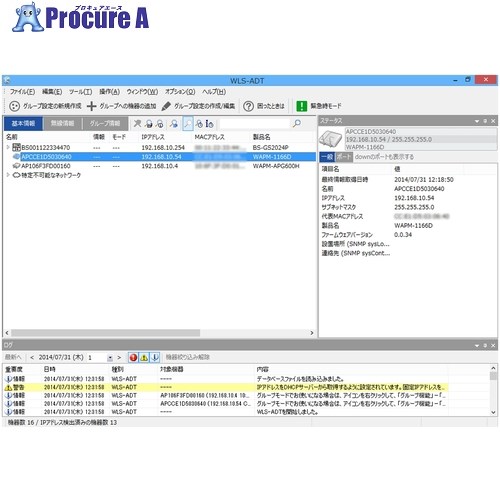Click the pencil icon for グループ設定の作成/編集
This screenshot has height=500, width=500.
point(166,106)
